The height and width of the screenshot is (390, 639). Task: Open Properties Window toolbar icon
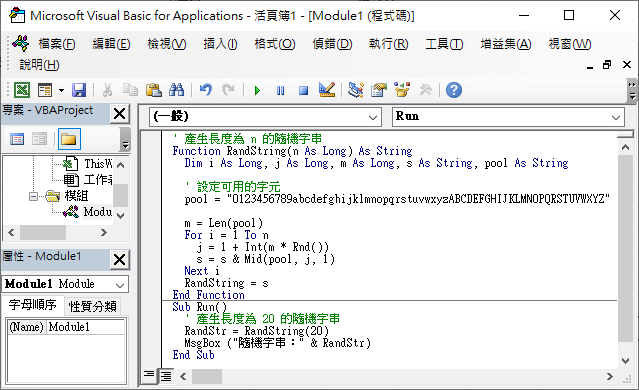point(379,90)
